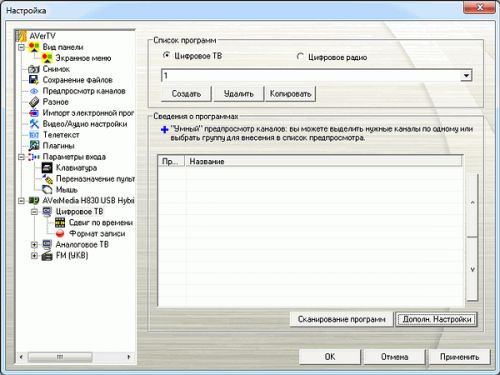Screen dimensions: 500x375
Task: Click the tree panel horizontal scrollbar thumb
Action: tap(60, 357)
